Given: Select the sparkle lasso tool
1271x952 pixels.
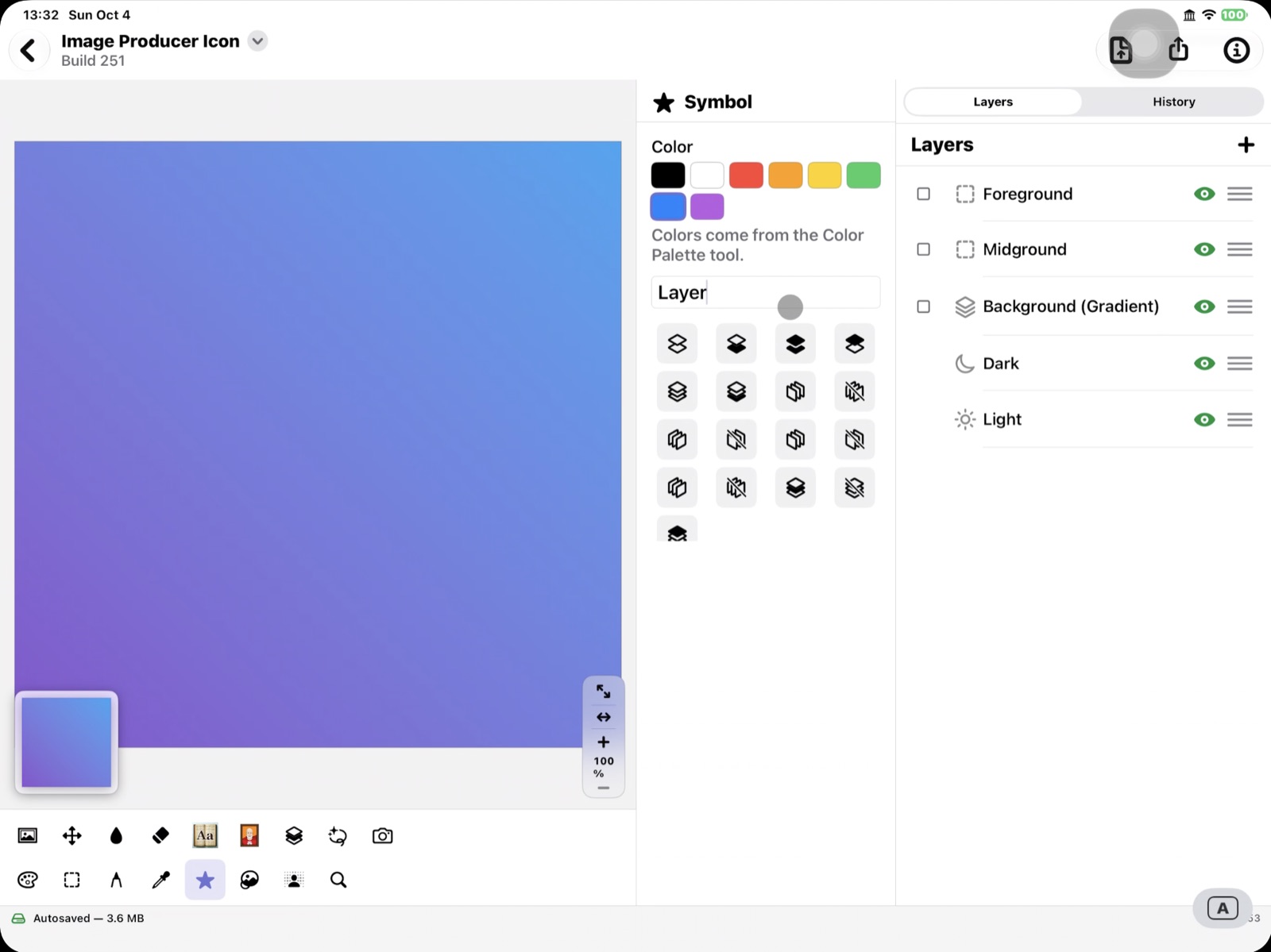Looking at the screenshot, I should [x=338, y=835].
